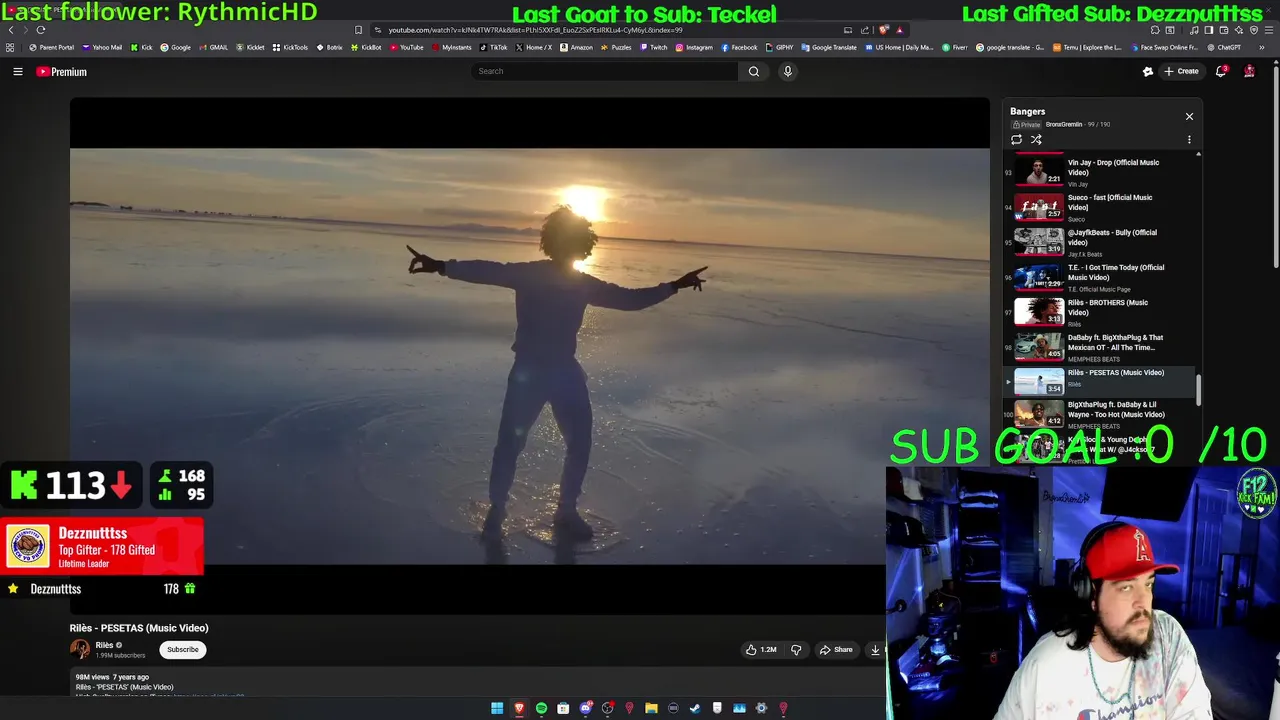Play Sueco - fast from playlist

(1100, 207)
